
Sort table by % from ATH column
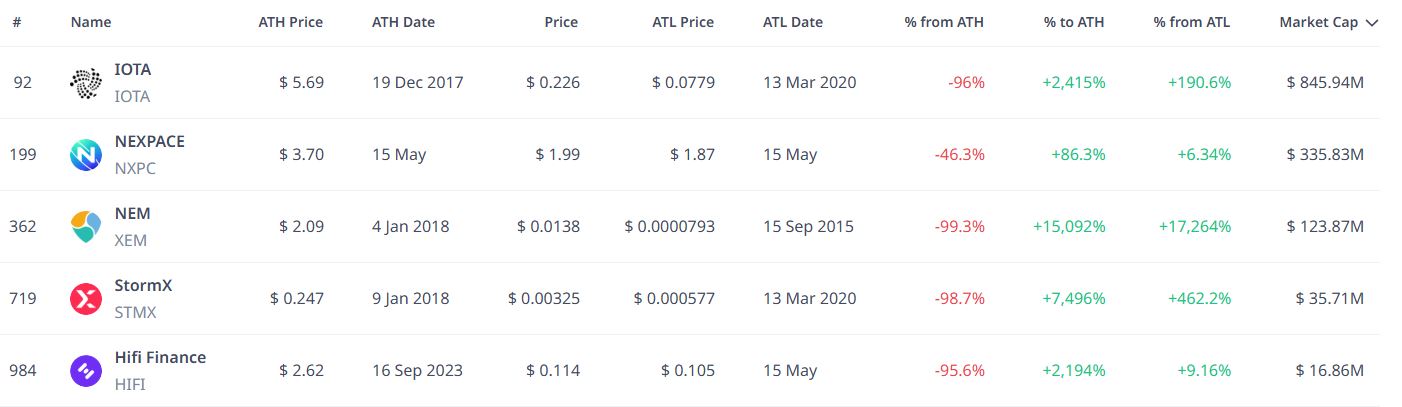[x=944, y=22]
